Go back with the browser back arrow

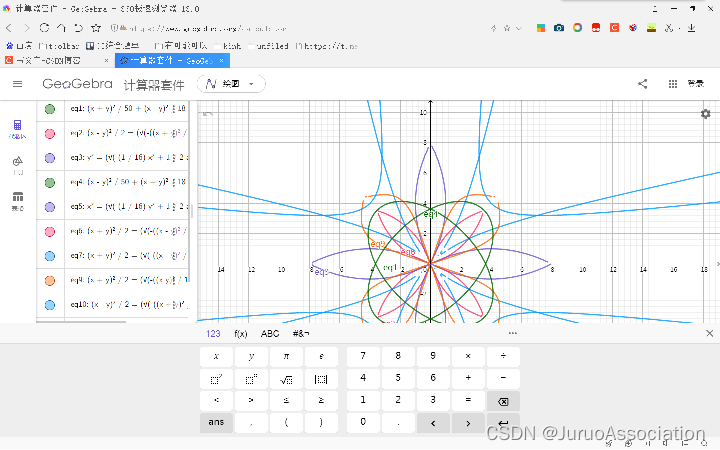9,28
